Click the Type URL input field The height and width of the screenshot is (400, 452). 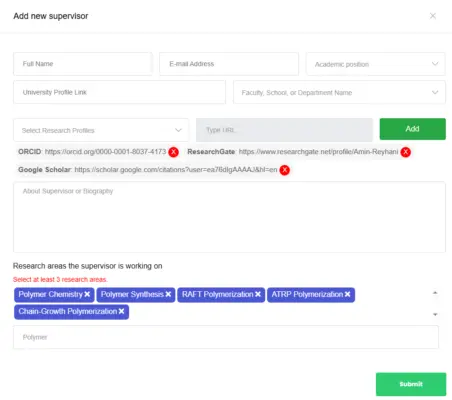coord(284,130)
